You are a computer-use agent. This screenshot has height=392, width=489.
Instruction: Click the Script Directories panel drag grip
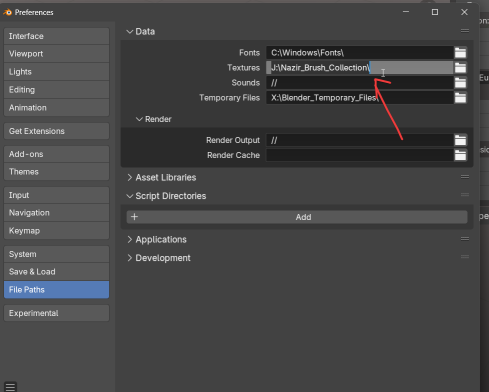465,195
